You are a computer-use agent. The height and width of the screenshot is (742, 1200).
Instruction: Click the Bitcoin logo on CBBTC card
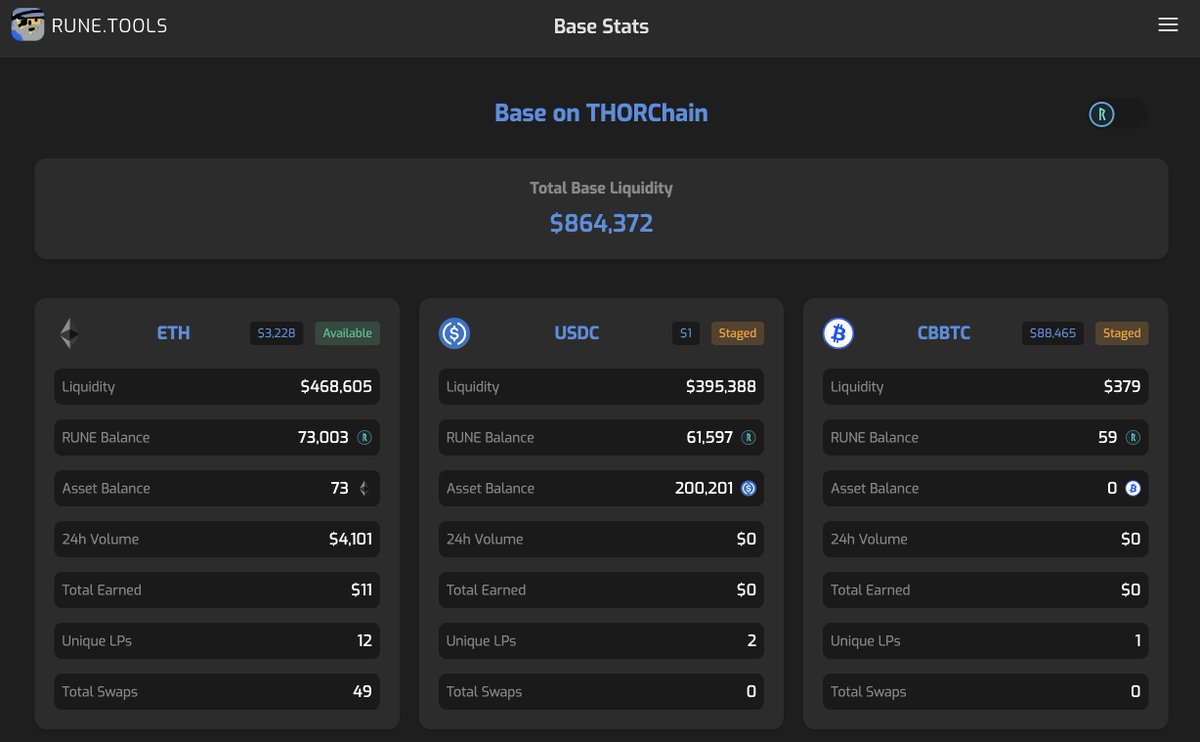point(838,333)
